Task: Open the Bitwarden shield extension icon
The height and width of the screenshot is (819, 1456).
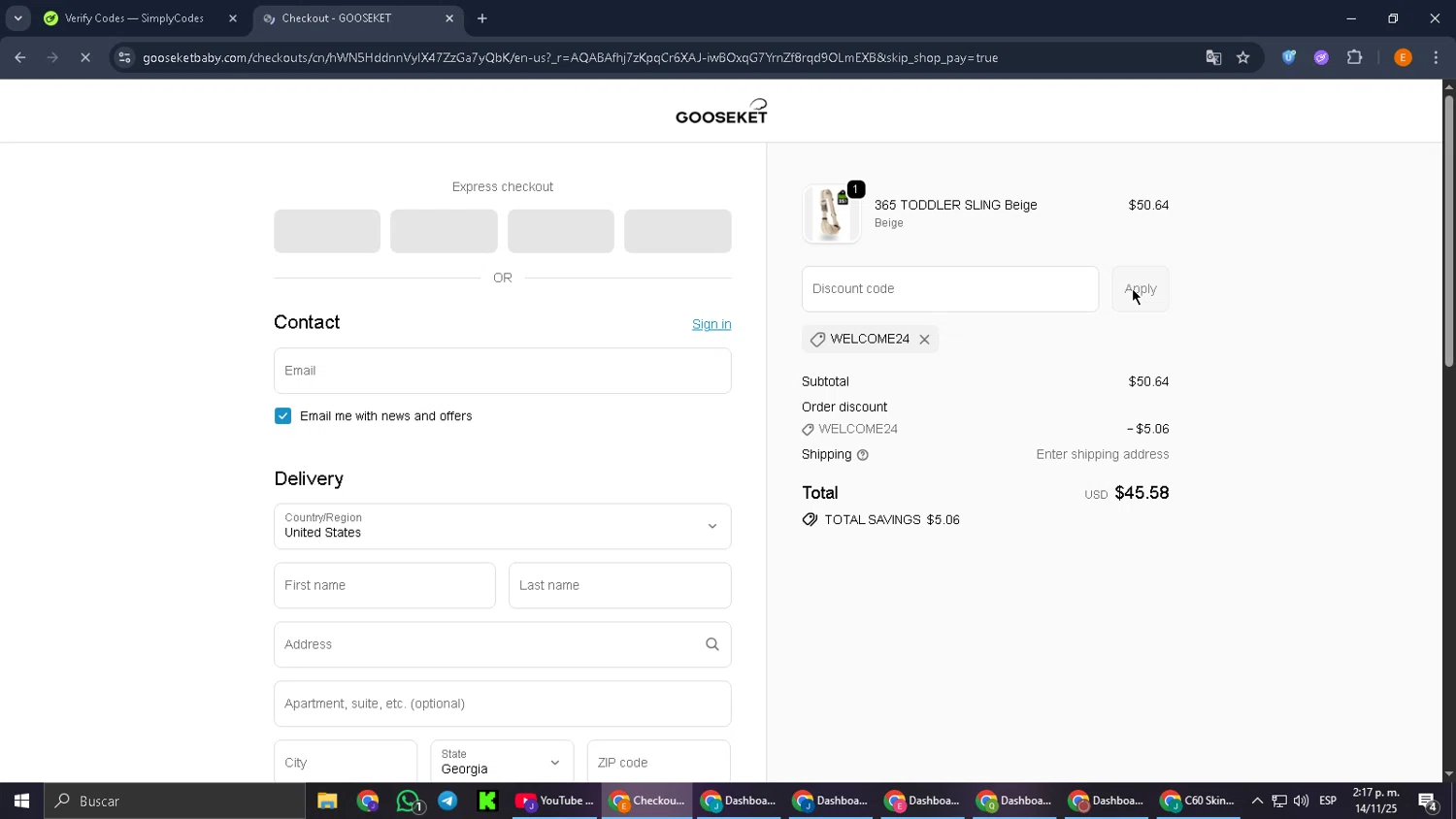Action: [1289, 58]
